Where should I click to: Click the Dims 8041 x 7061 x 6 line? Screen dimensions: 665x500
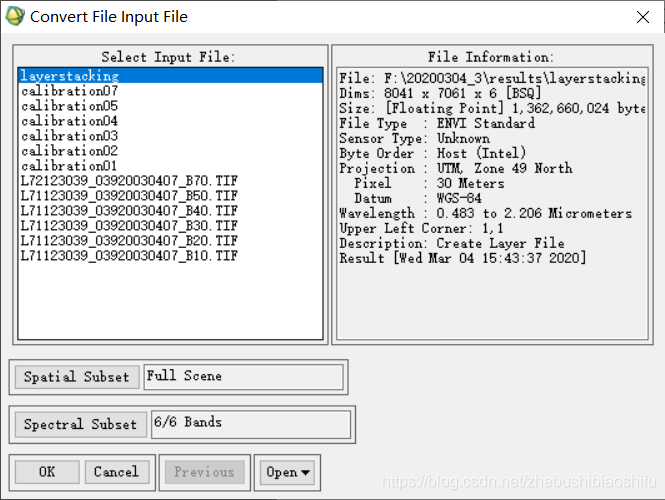pos(440,93)
